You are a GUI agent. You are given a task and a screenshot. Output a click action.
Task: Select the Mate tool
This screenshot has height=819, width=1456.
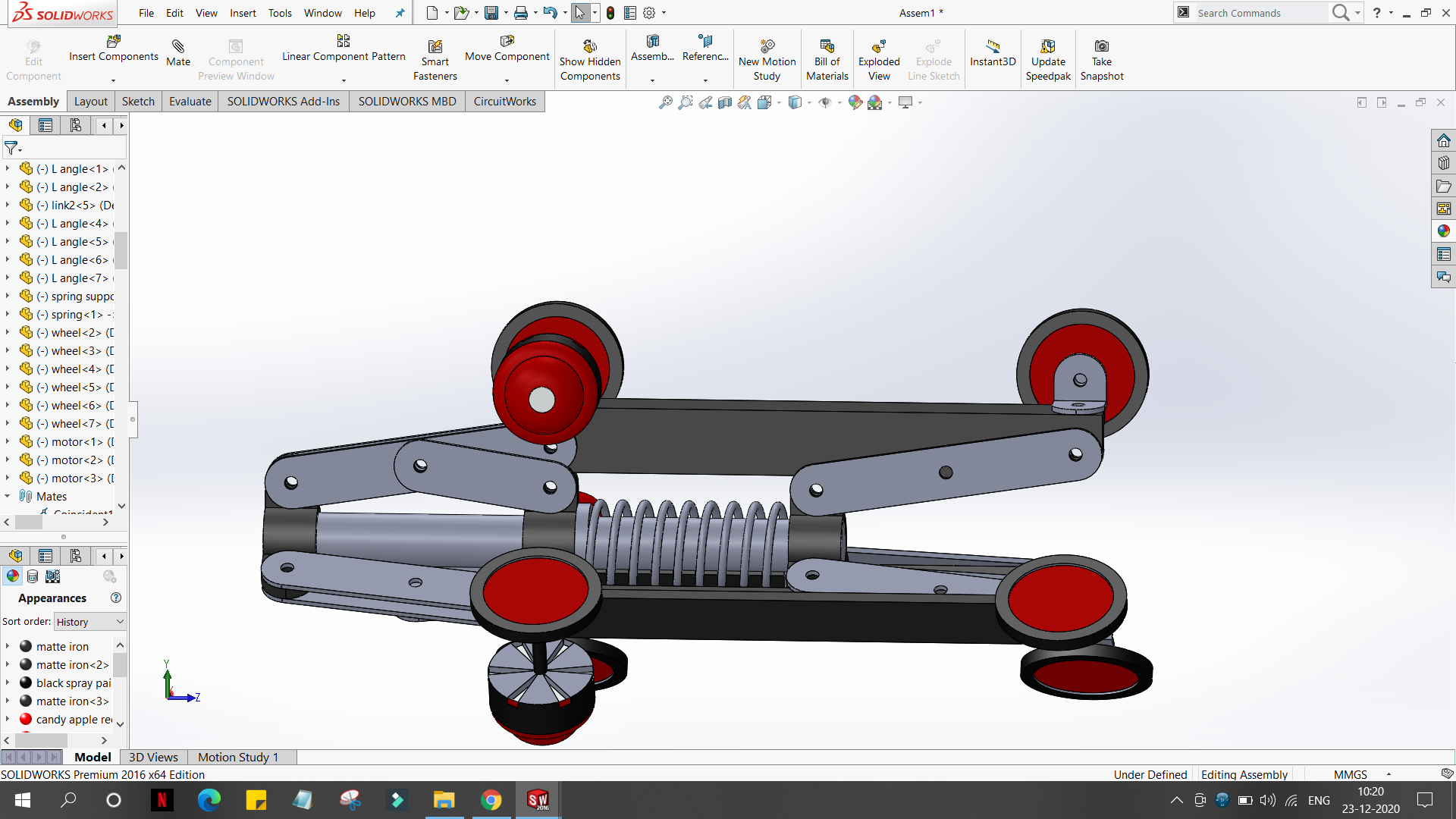pos(178,53)
